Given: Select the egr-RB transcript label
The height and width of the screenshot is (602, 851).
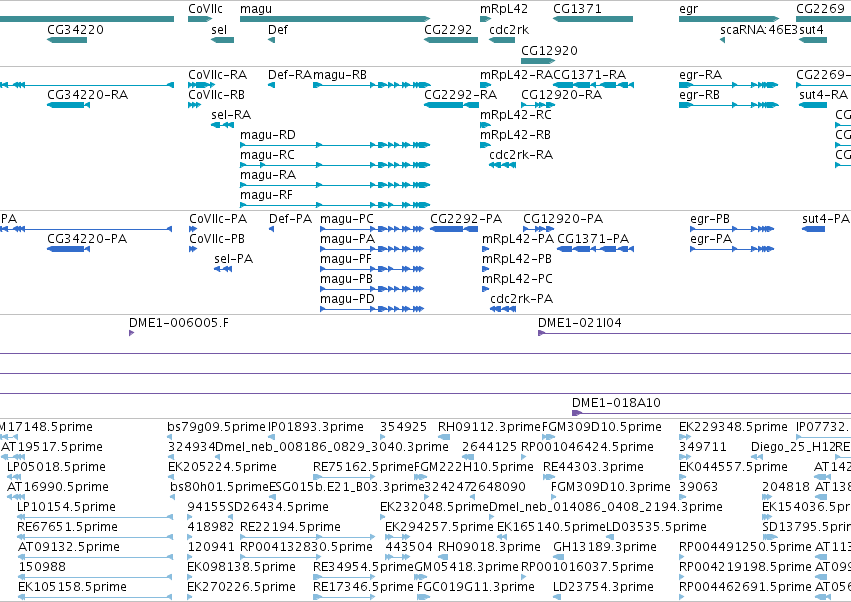Looking at the screenshot, I should click(x=699, y=94).
